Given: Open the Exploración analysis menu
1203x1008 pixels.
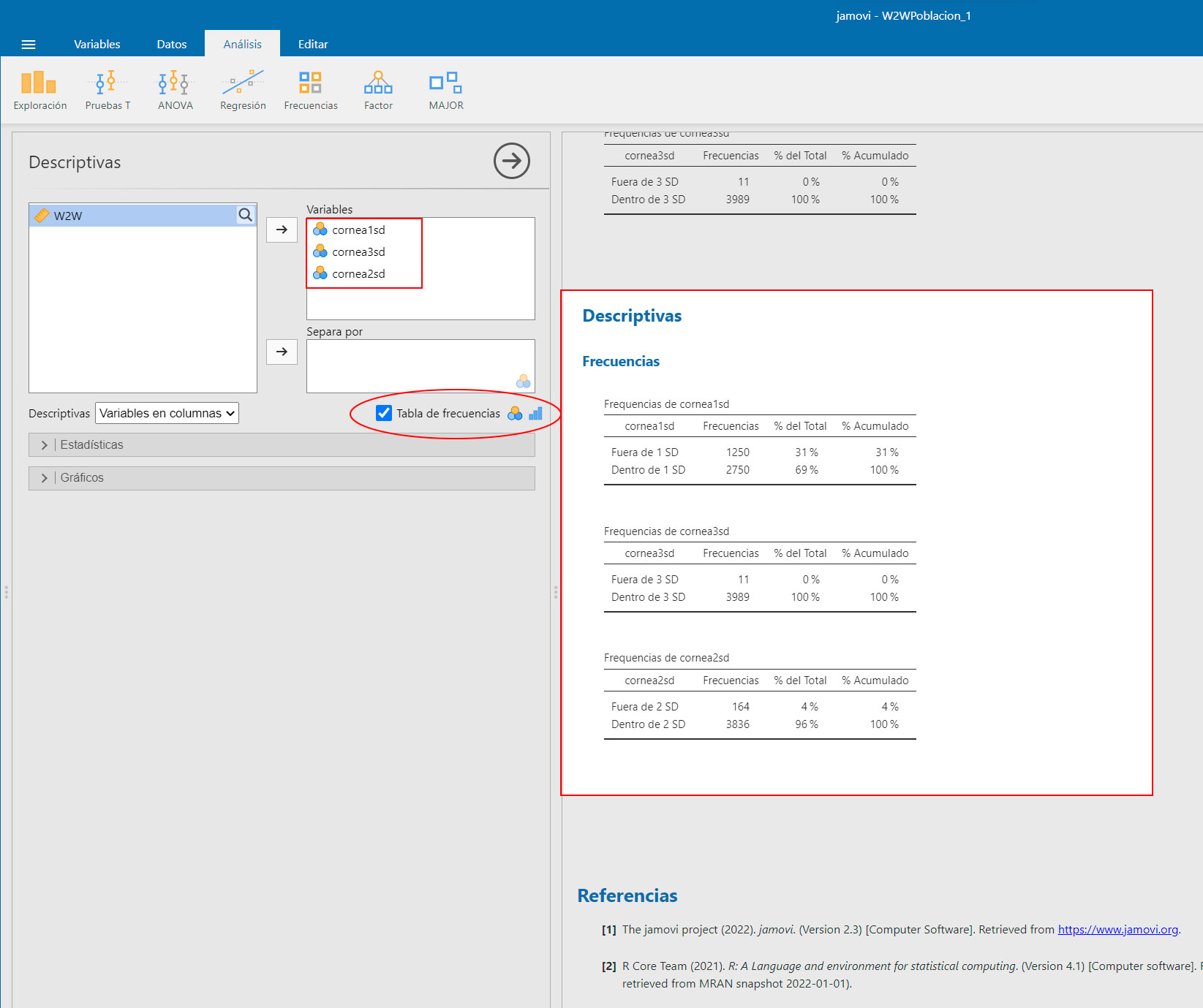Looking at the screenshot, I should 39,91.
